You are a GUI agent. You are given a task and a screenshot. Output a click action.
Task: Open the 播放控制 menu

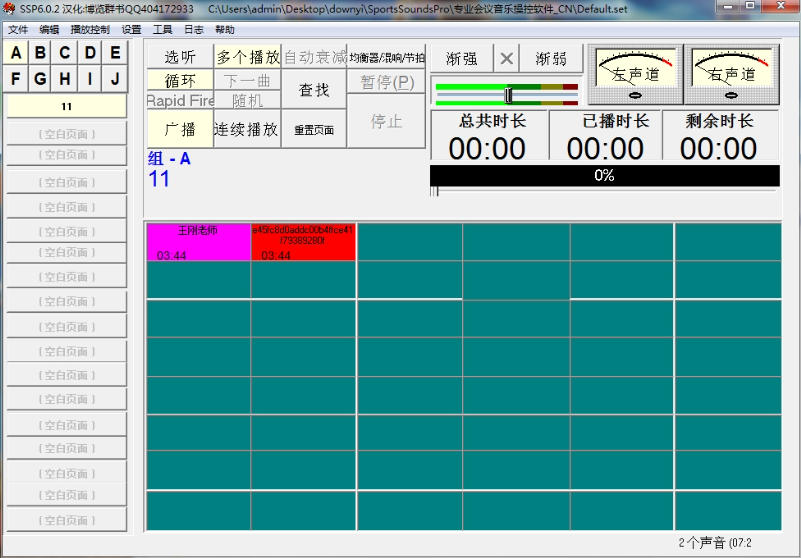pyautogui.click(x=90, y=30)
